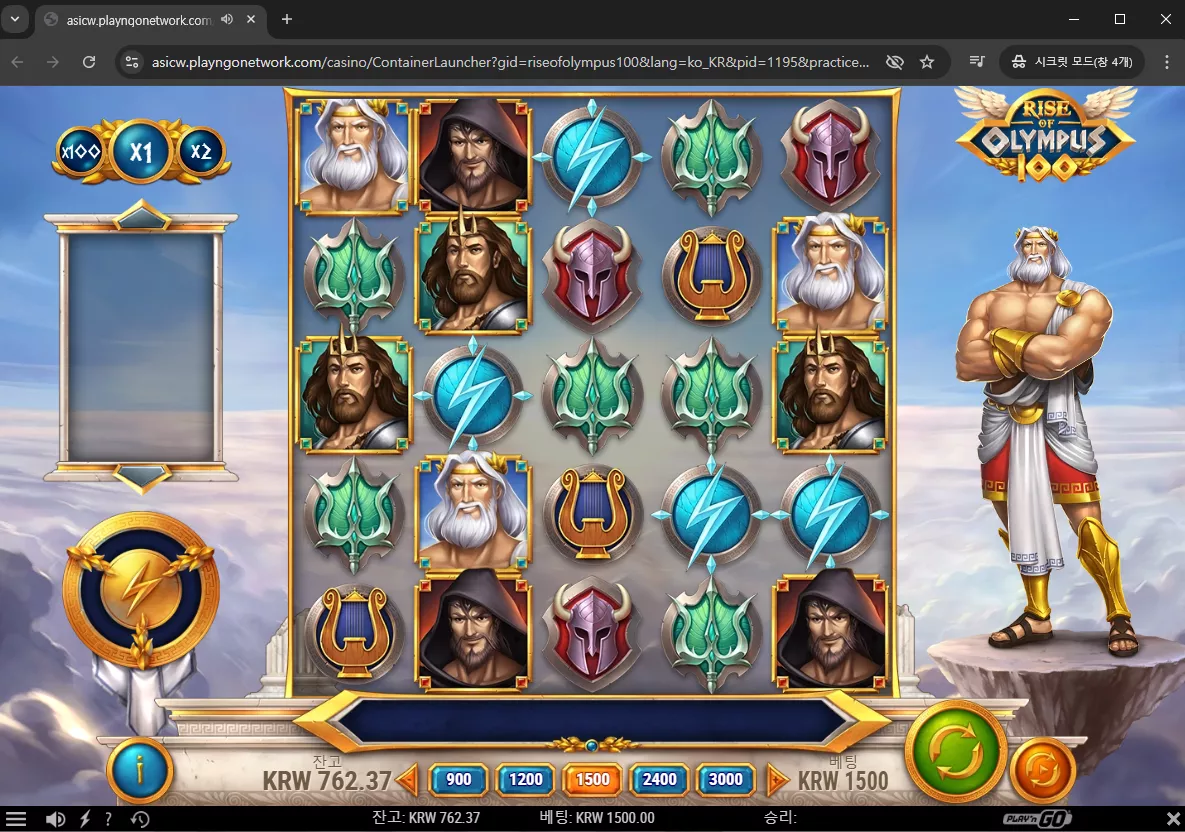Click the Zeus symbol in the top row
Viewport: 1185px width, 832px height.
click(354, 156)
